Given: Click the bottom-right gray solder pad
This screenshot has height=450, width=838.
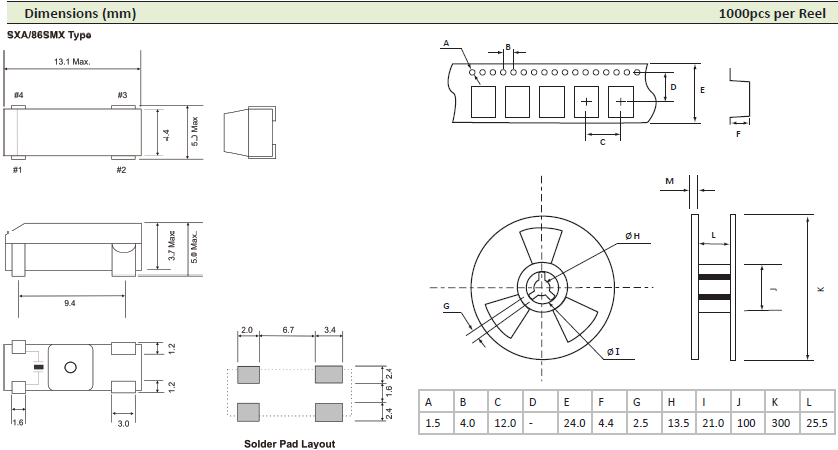Looking at the screenshot, I should [328, 409].
